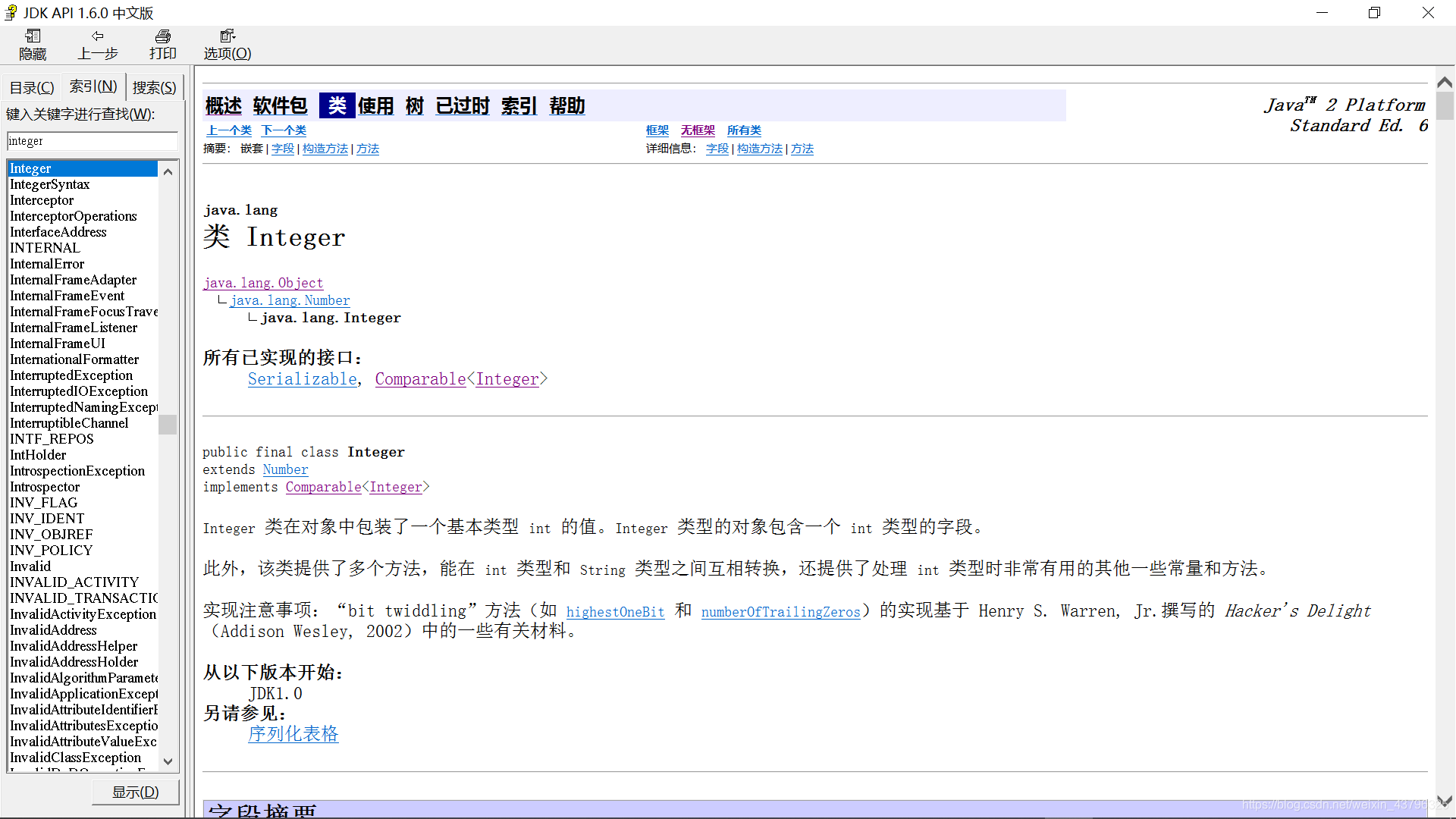Switch to the 搜索 search tab
This screenshot has width=1456, height=819.
tap(154, 87)
